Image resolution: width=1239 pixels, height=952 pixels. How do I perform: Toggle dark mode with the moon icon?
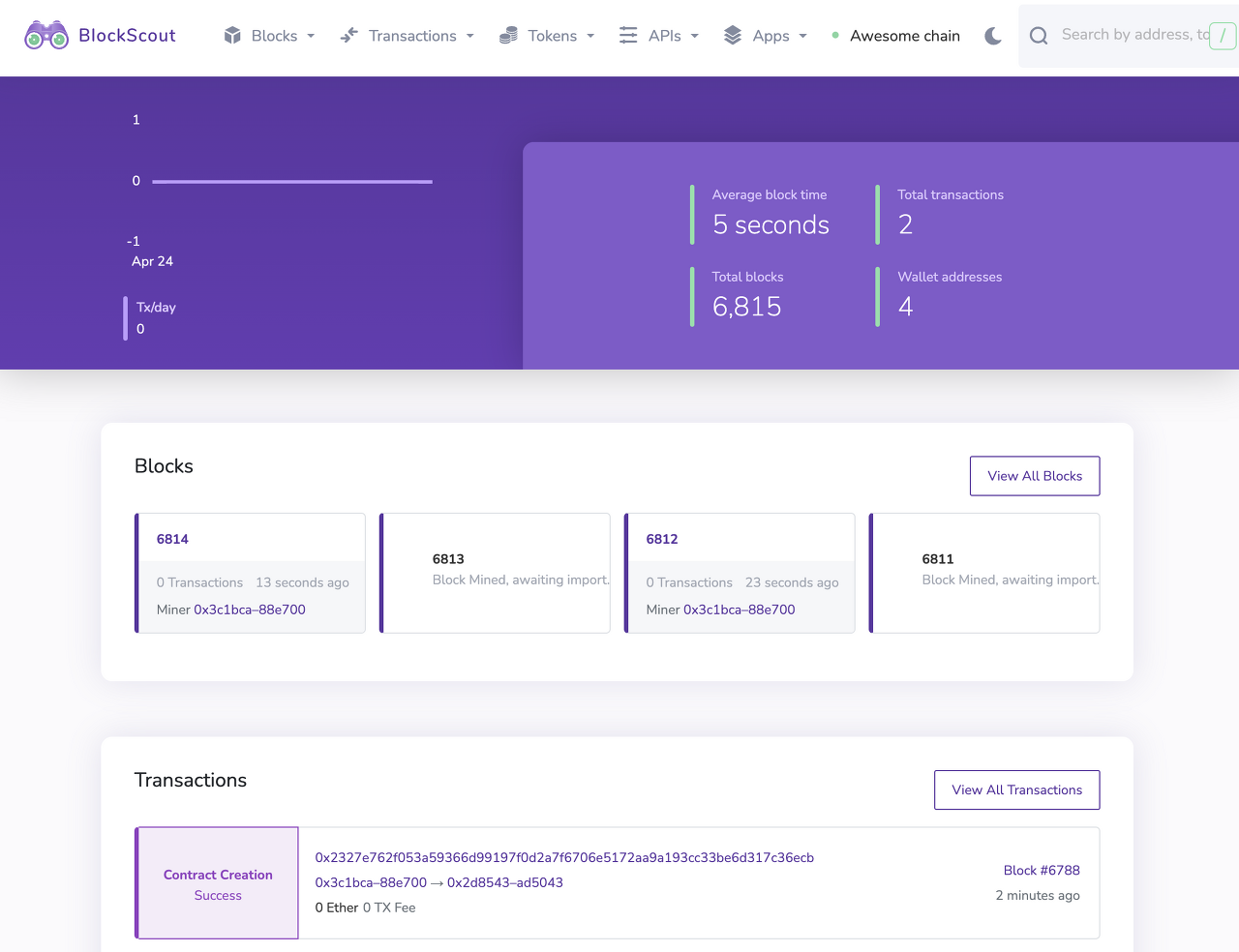pos(993,36)
